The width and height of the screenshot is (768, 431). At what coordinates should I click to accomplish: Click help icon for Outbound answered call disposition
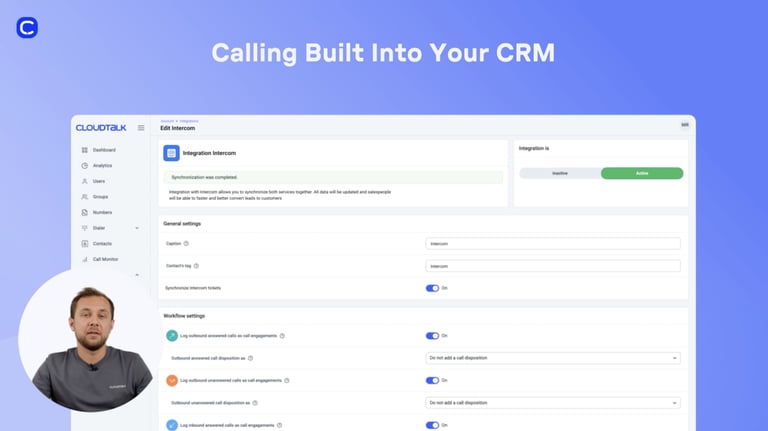click(250, 358)
